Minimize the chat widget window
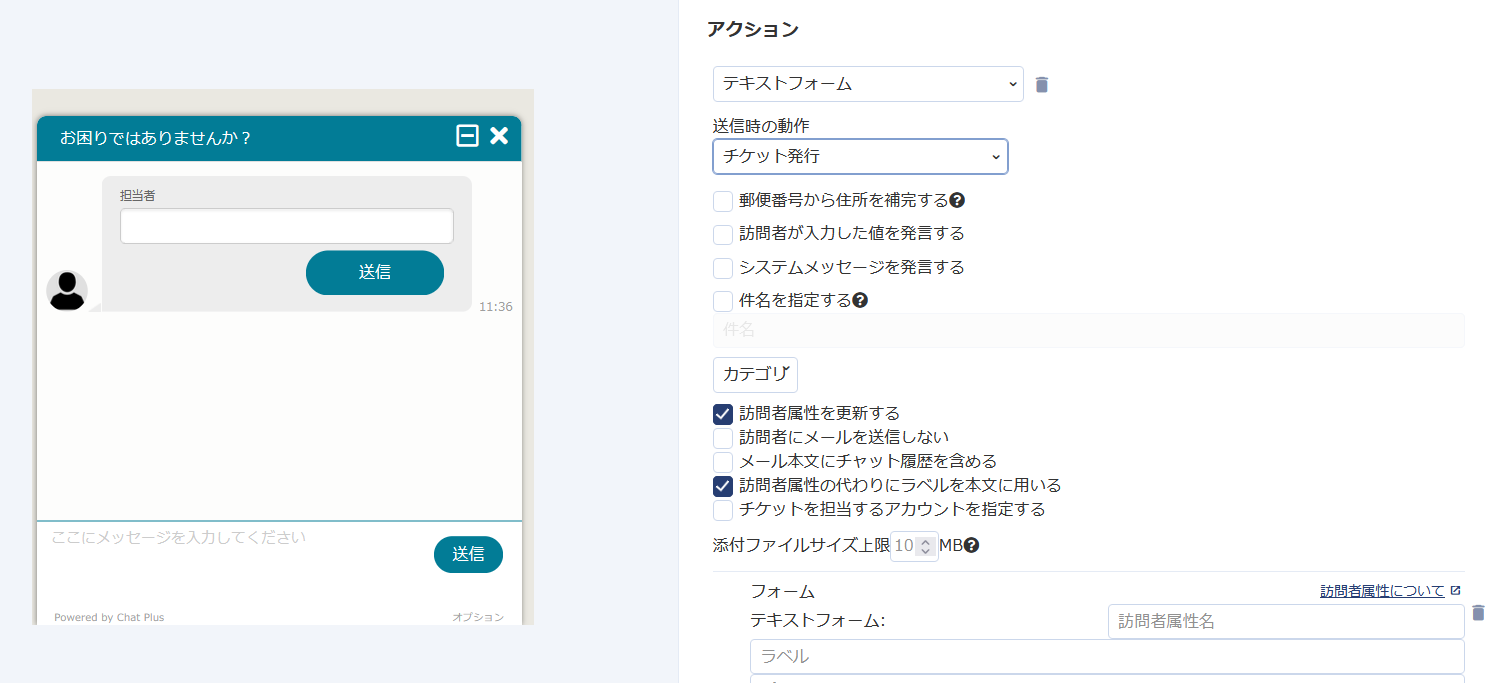This screenshot has width=1493, height=683. click(x=467, y=136)
